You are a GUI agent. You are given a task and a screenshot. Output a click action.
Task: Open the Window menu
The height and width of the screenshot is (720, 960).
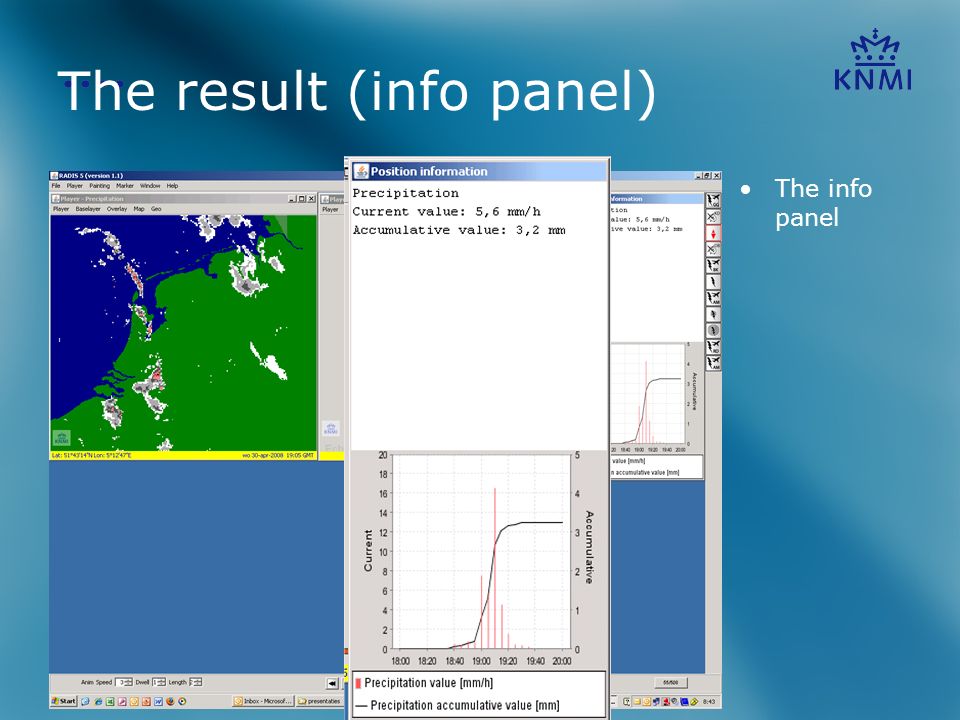150,186
